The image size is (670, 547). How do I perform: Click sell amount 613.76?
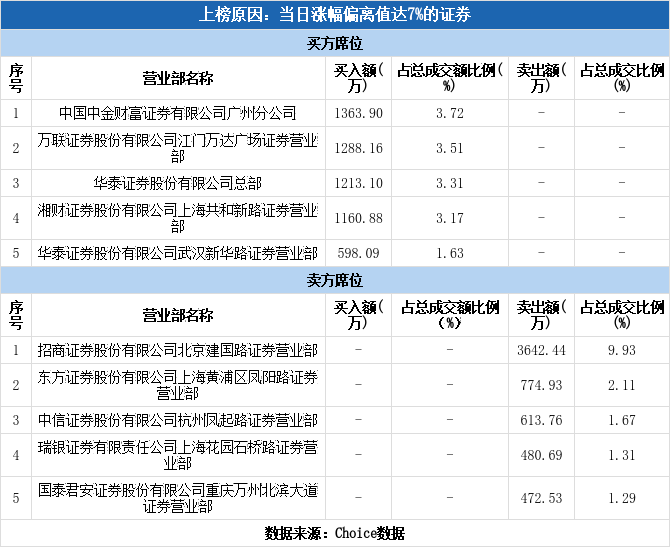pos(541,420)
